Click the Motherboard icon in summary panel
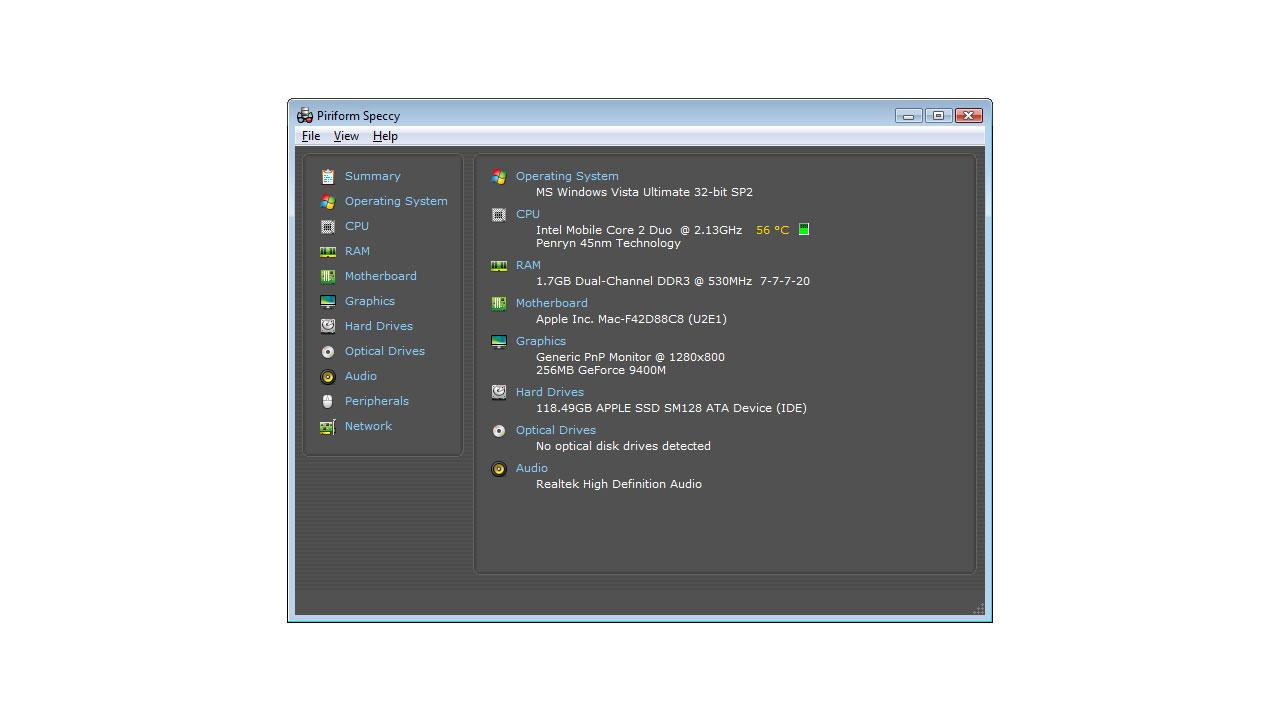The width and height of the screenshot is (1280, 720). click(x=498, y=303)
